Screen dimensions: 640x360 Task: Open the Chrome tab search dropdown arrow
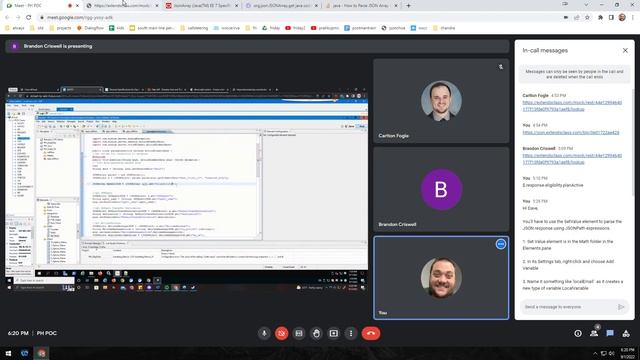(x=586, y=5)
